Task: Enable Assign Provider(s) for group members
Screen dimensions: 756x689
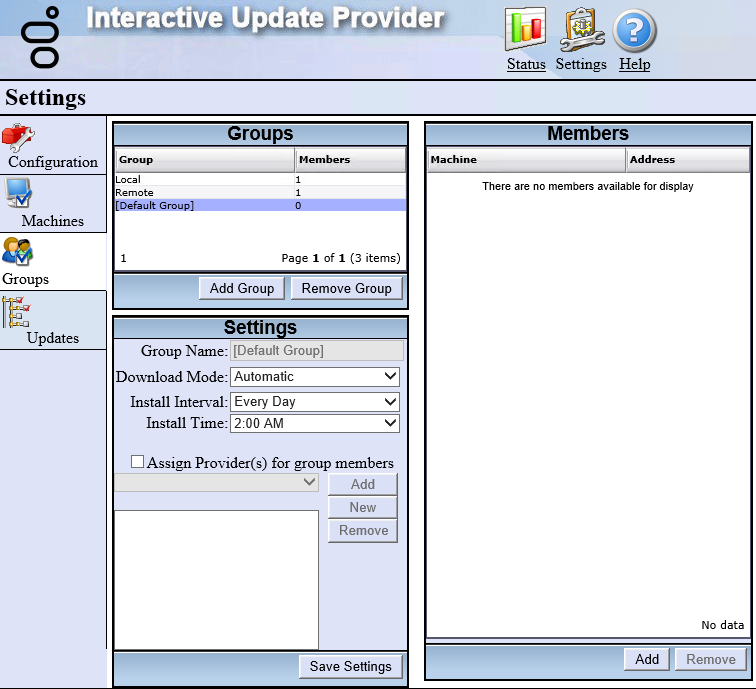Action: coord(137,462)
